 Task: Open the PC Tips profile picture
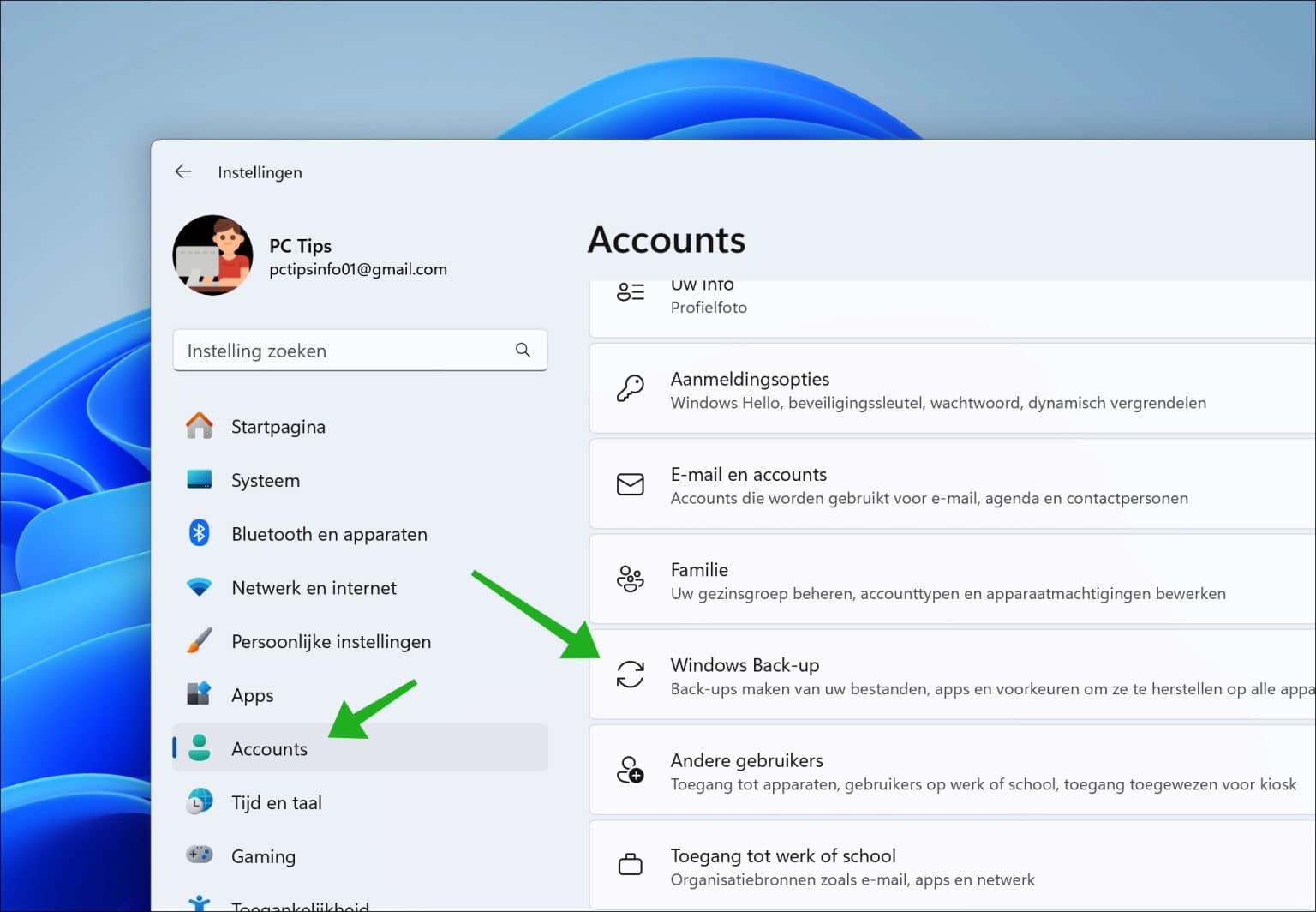213,255
